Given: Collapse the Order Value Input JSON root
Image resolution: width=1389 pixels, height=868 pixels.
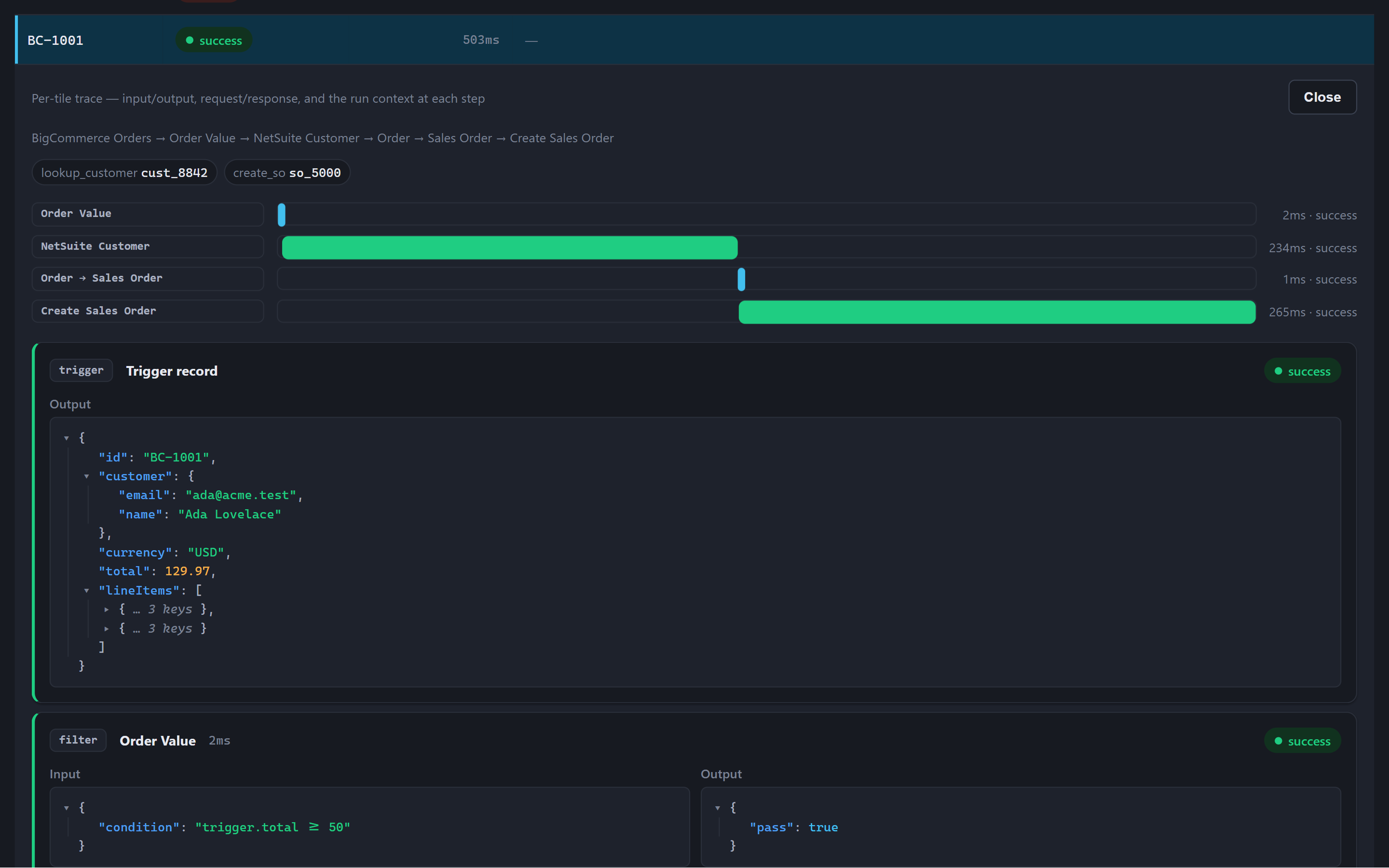Looking at the screenshot, I should pyautogui.click(x=67, y=808).
